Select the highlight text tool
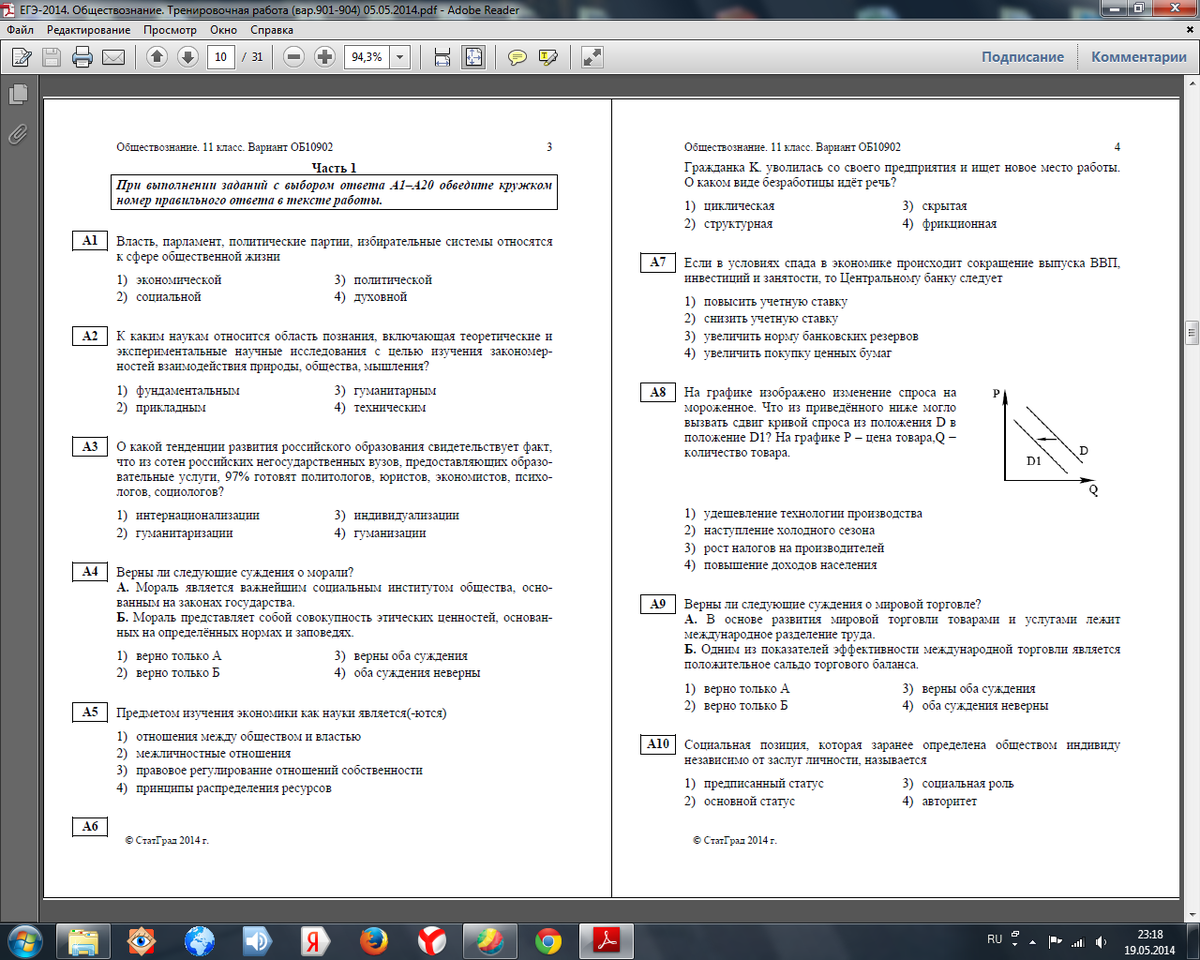This screenshot has width=1200, height=960. click(548, 57)
